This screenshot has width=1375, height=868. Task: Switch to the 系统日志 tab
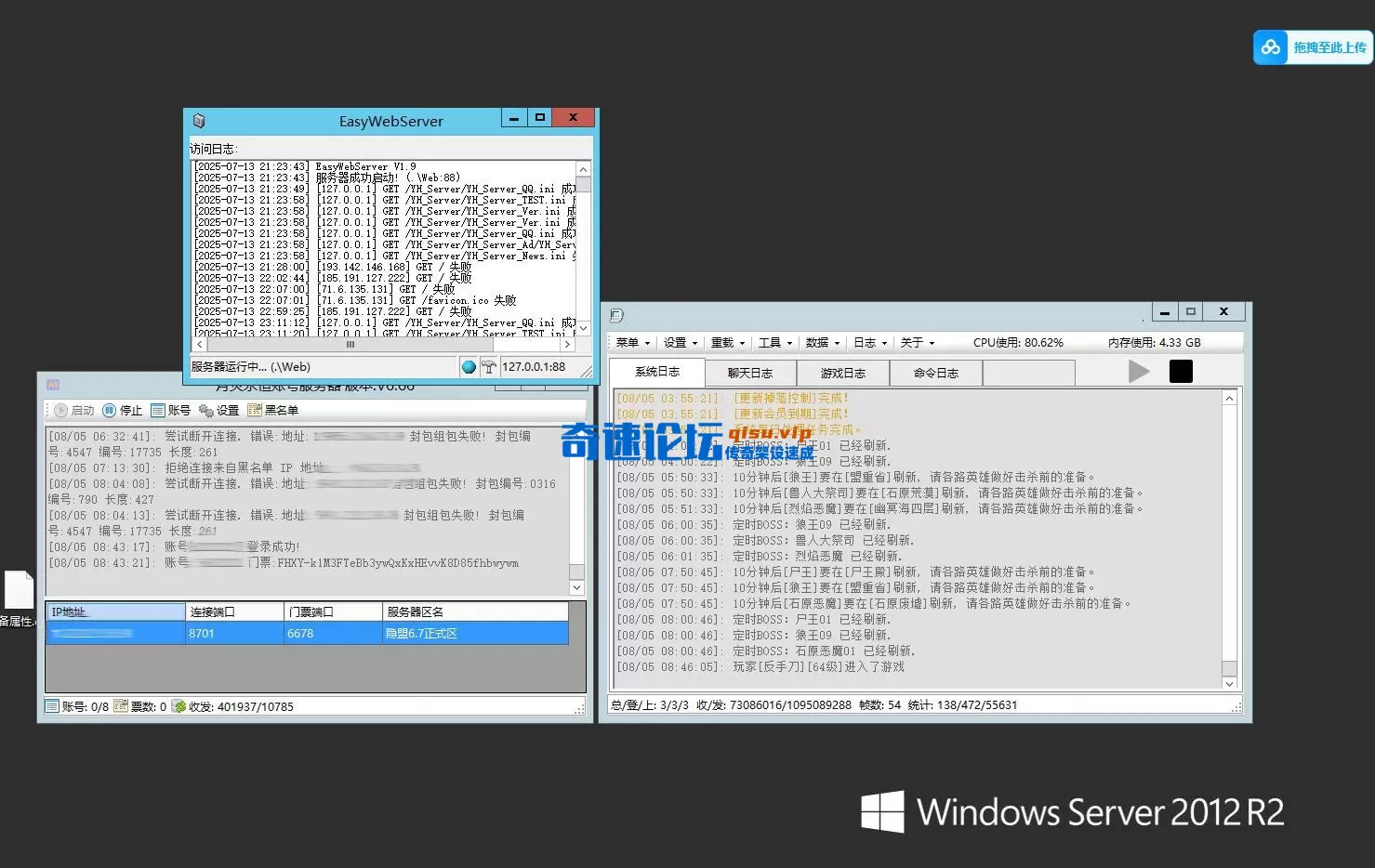point(657,372)
